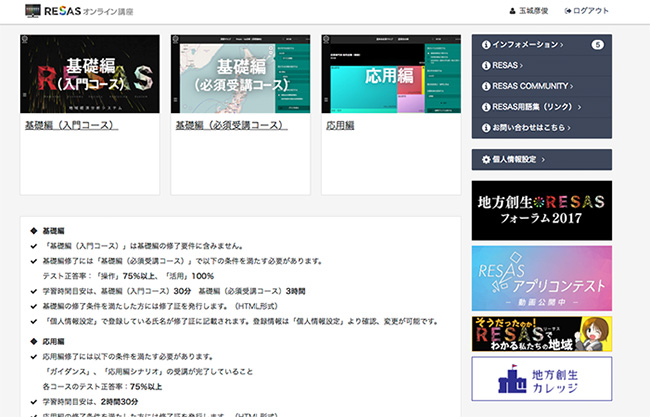Open the 基礎編（入門コース）thumbnail image
Image resolution: width=650 pixels, height=417 pixels.
(90, 74)
